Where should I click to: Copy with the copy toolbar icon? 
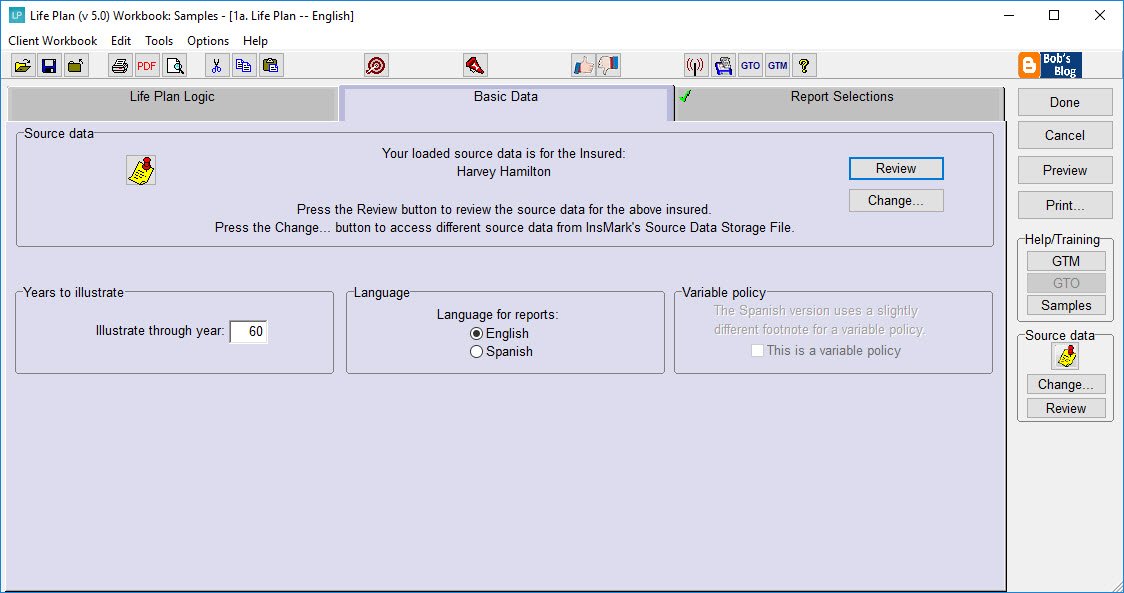pyautogui.click(x=243, y=64)
